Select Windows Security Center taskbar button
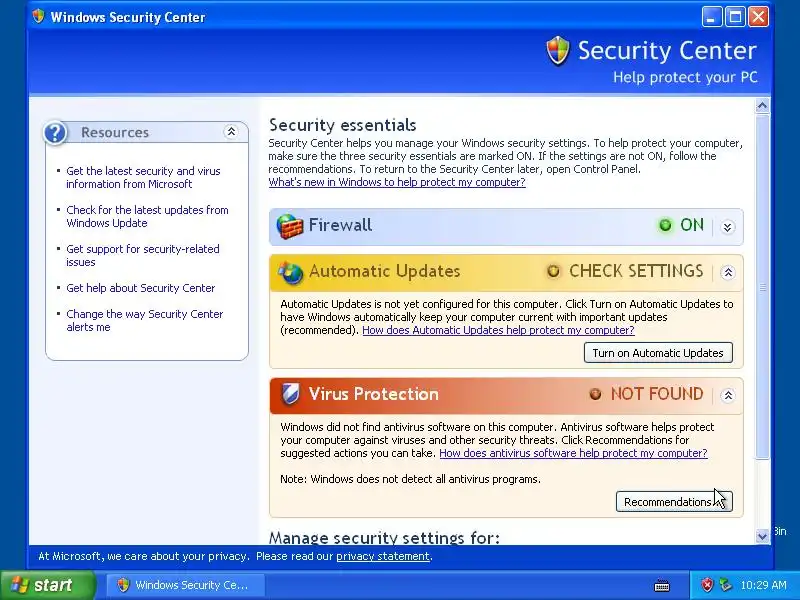The width and height of the screenshot is (800, 600). pyautogui.click(x=186, y=585)
